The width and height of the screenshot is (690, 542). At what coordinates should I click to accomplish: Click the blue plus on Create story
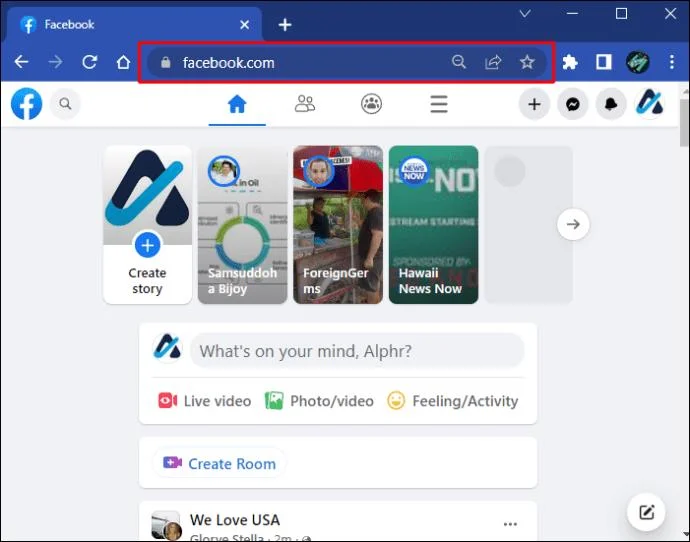[147, 245]
